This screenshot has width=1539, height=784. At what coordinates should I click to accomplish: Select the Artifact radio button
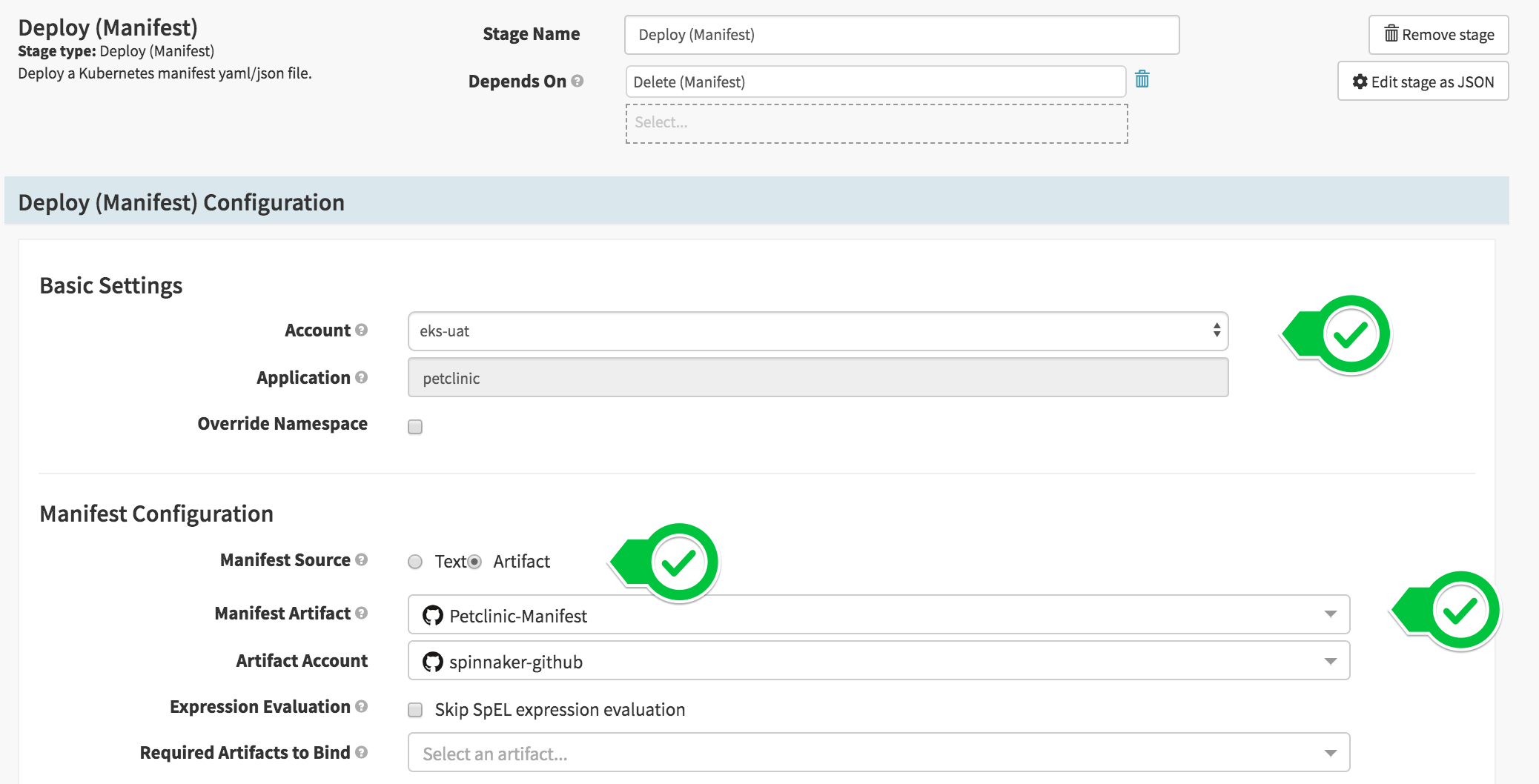pos(474,562)
